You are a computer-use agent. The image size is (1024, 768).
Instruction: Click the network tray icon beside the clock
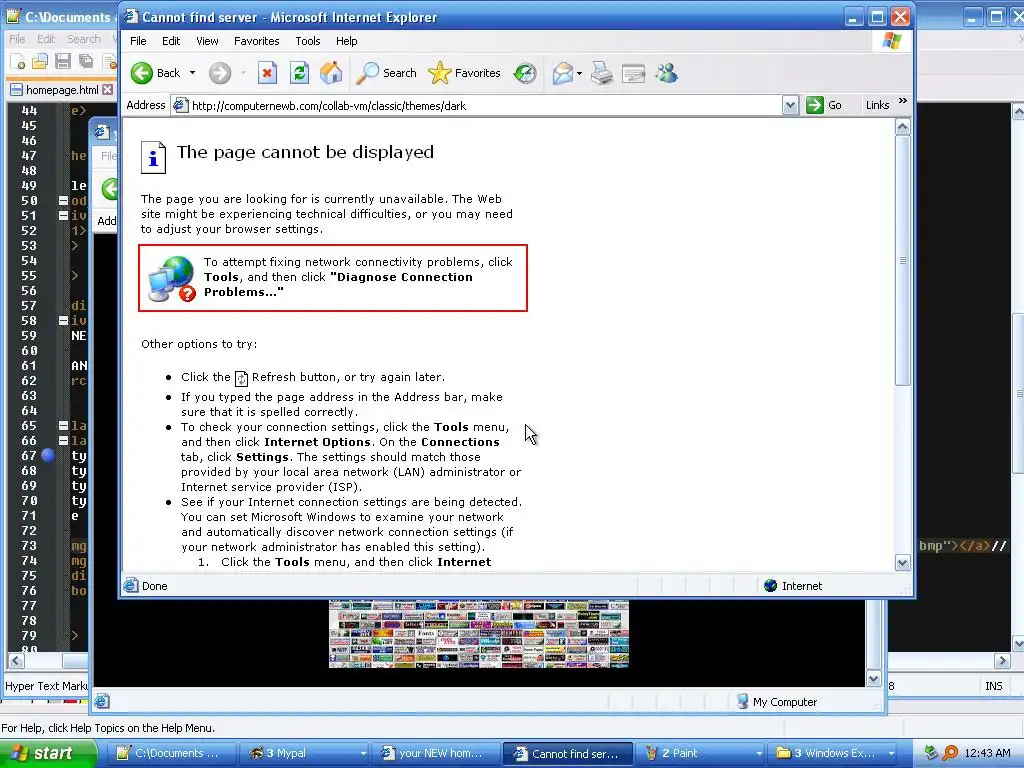pyautogui.click(x=932, y=754)
